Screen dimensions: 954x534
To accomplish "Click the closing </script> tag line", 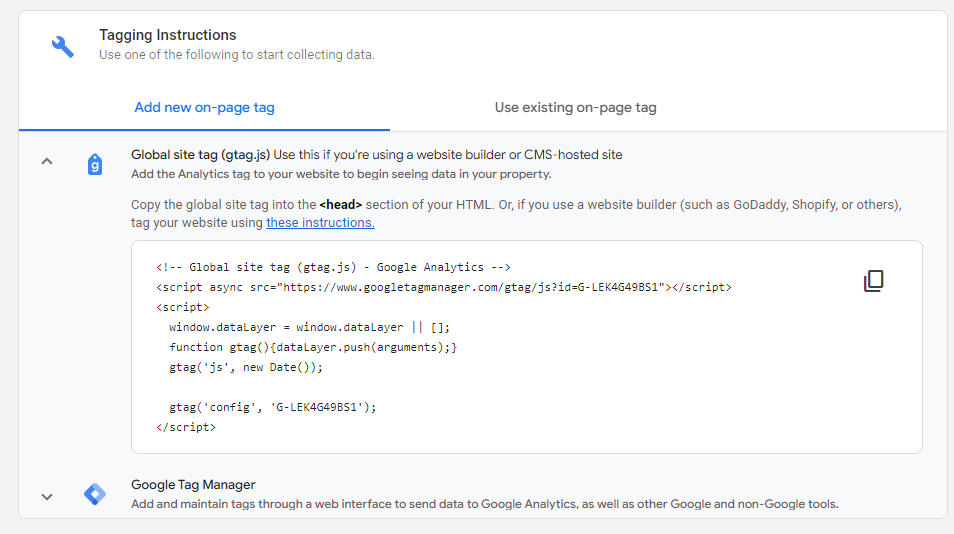I will 186,427.
